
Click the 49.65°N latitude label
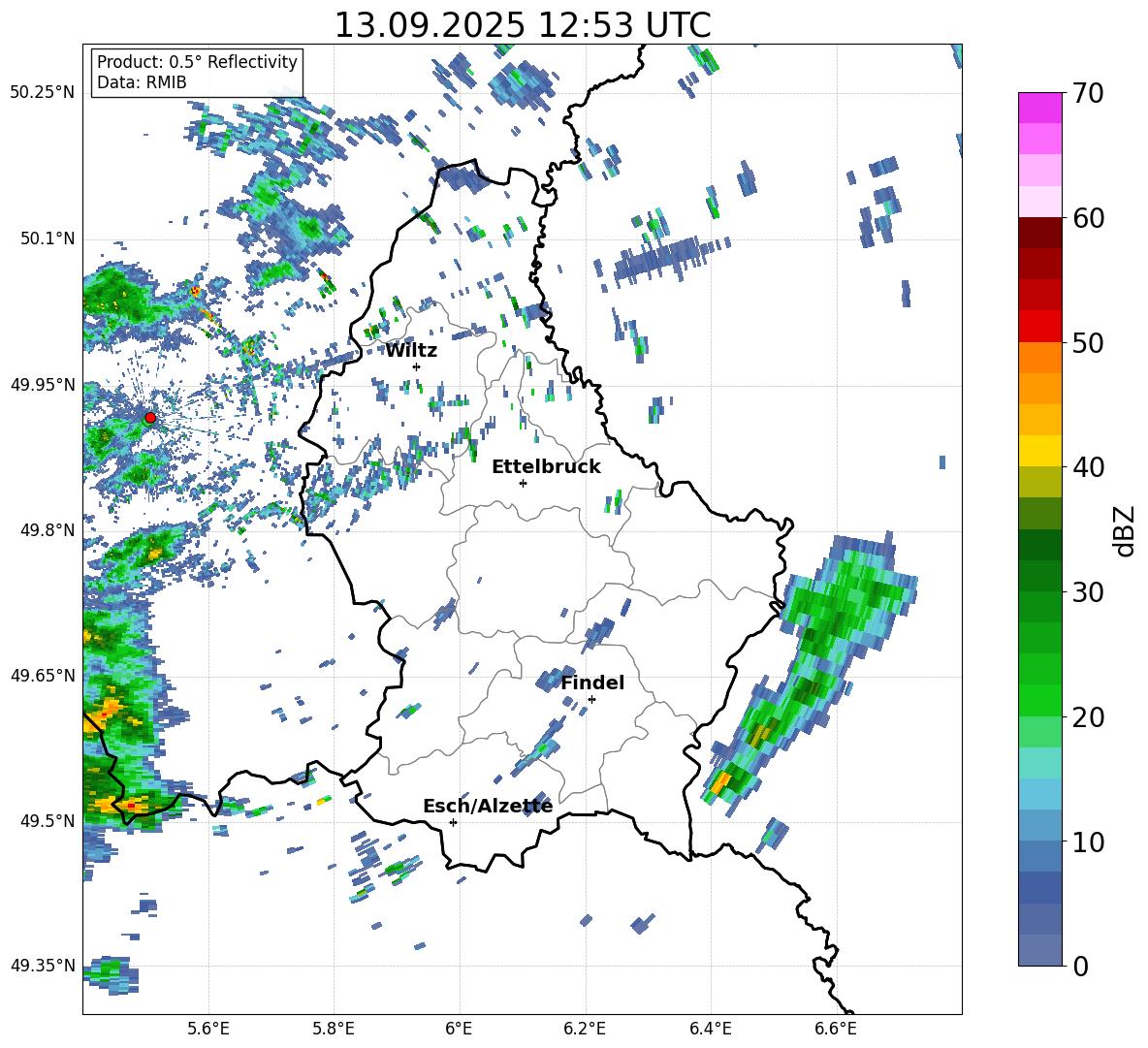(x=43, y=675)
